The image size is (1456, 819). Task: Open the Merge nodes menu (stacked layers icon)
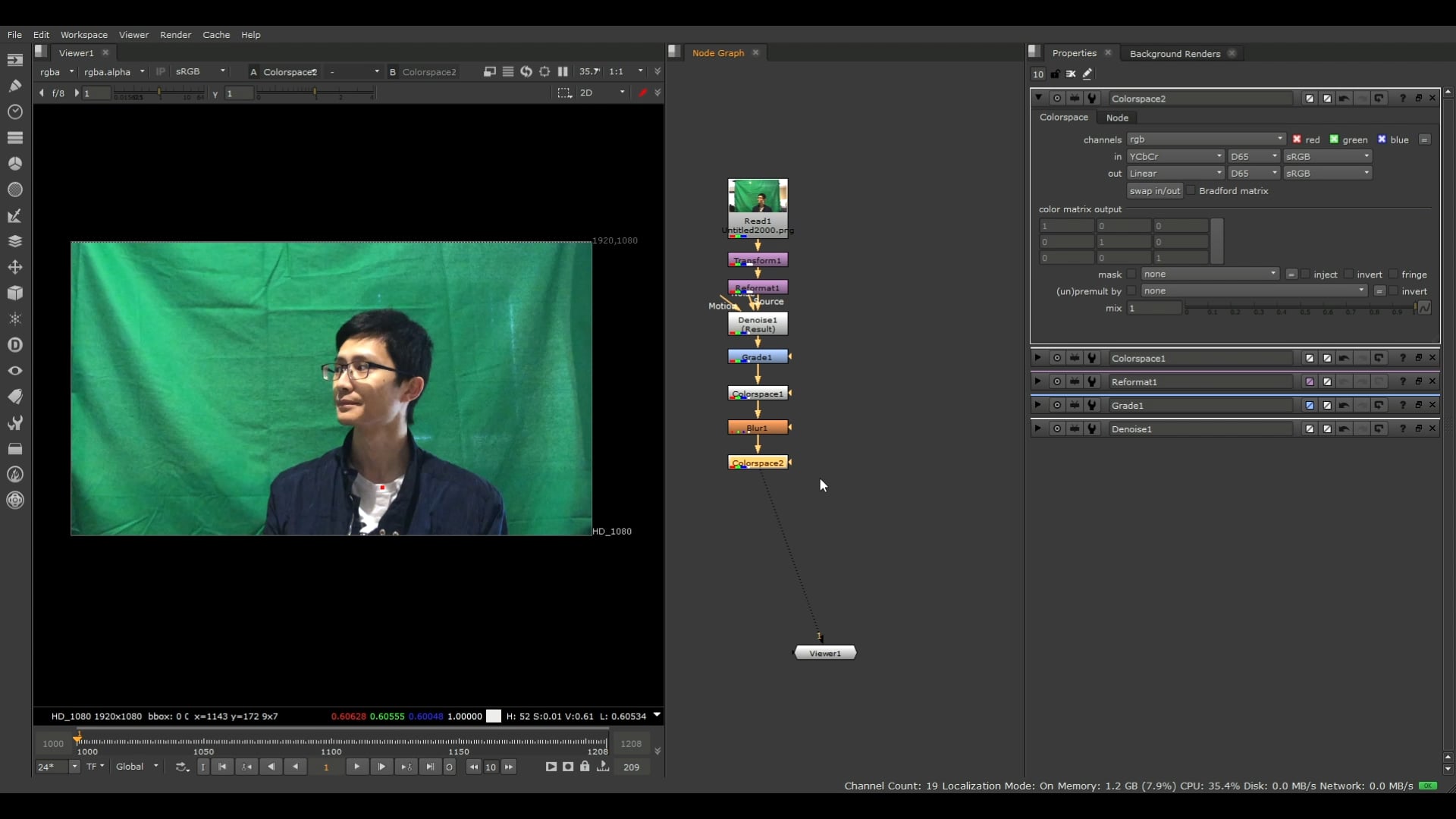point(15,241)
